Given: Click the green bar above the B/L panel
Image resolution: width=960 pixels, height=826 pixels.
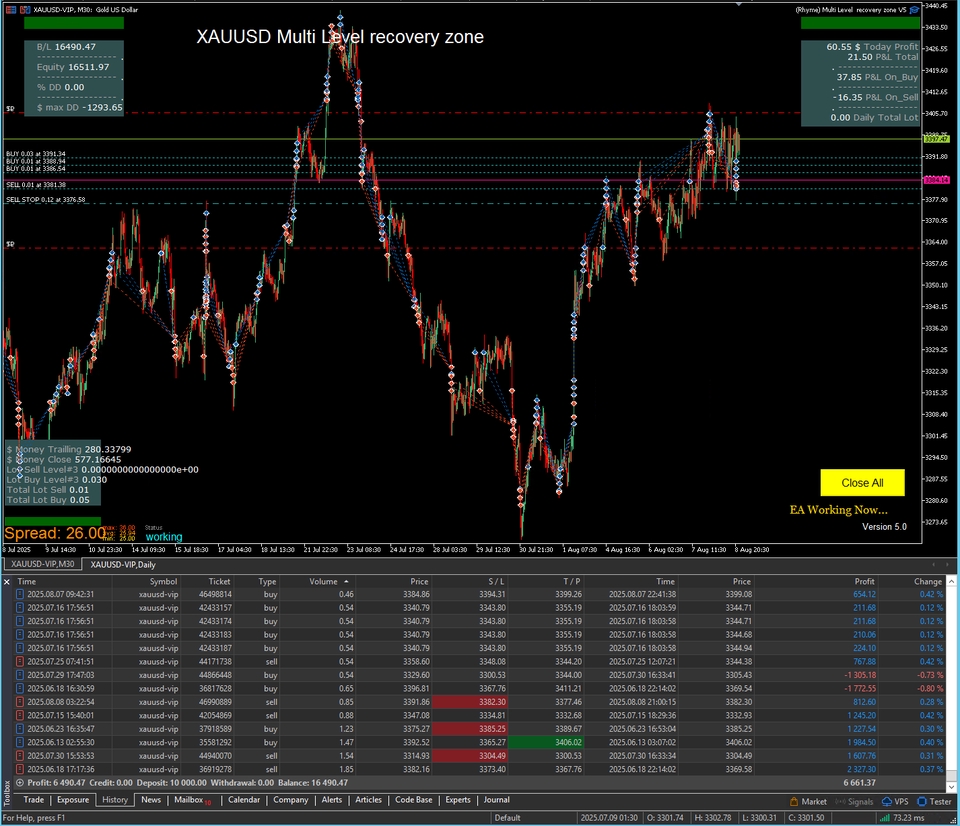Looking at the screenshot, I should coord(64,22).
